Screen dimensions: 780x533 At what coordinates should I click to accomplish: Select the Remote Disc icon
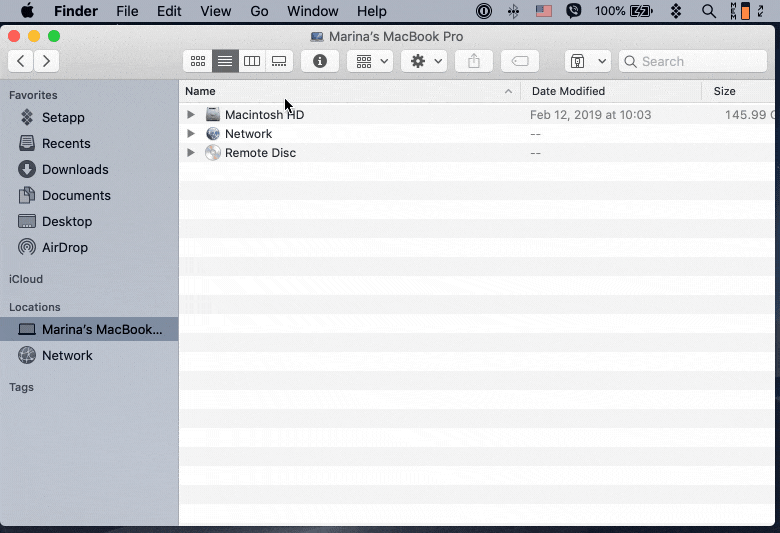click(x=213, y=152)
